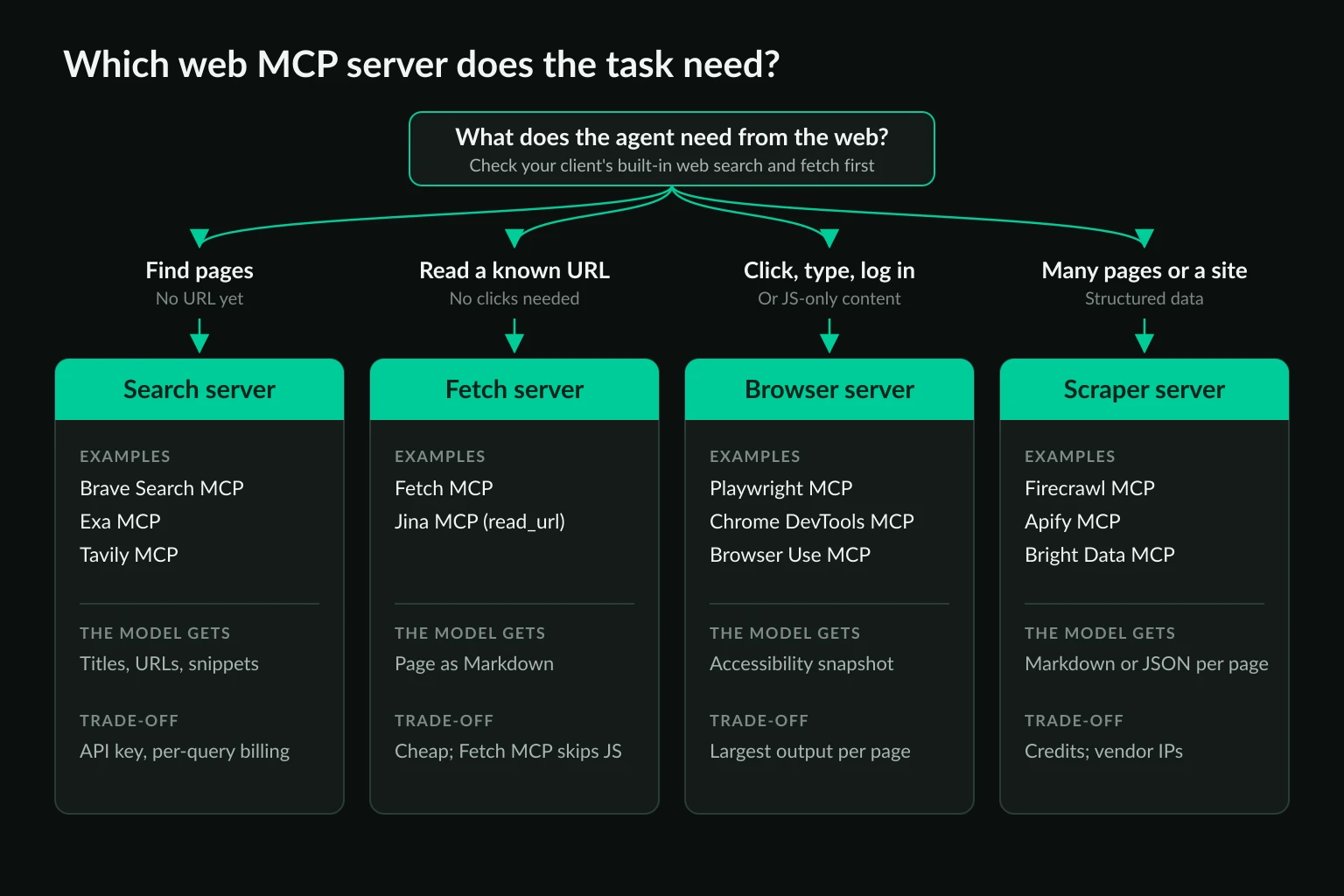The height and width of the screenshot is (896, 1344).
Task: Click "Page as Markdown" text
Action: [474, 663]
